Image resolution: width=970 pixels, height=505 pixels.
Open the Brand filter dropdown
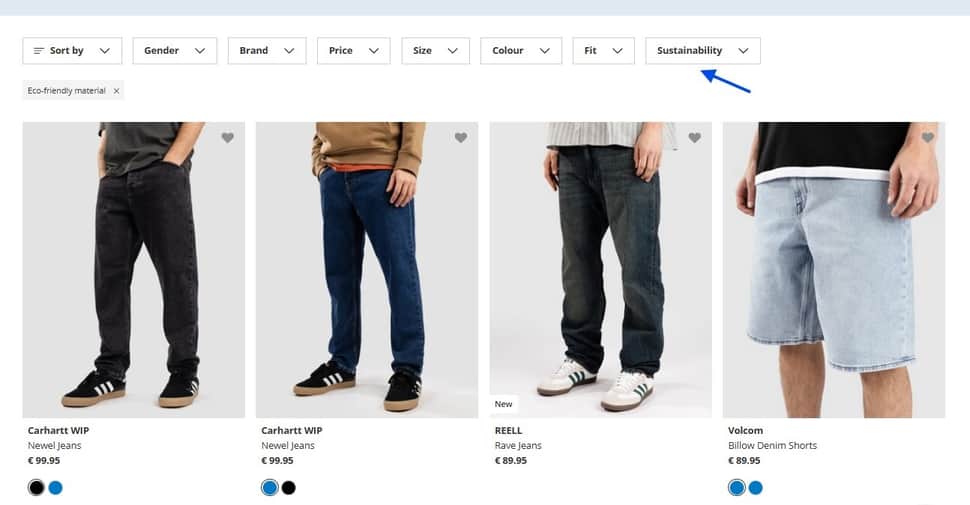[x=267, y=51]
